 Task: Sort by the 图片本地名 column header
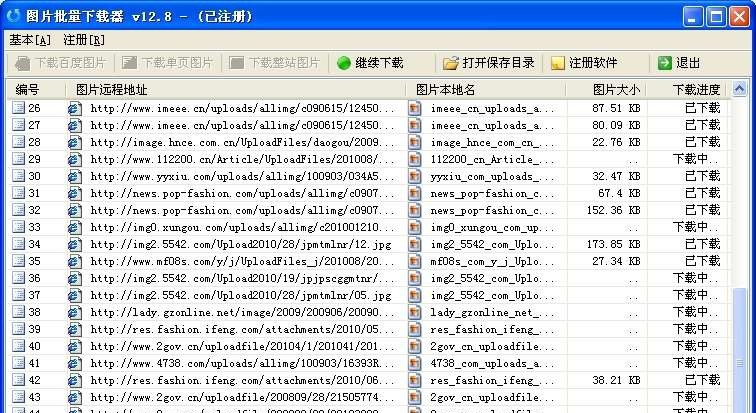486,90
